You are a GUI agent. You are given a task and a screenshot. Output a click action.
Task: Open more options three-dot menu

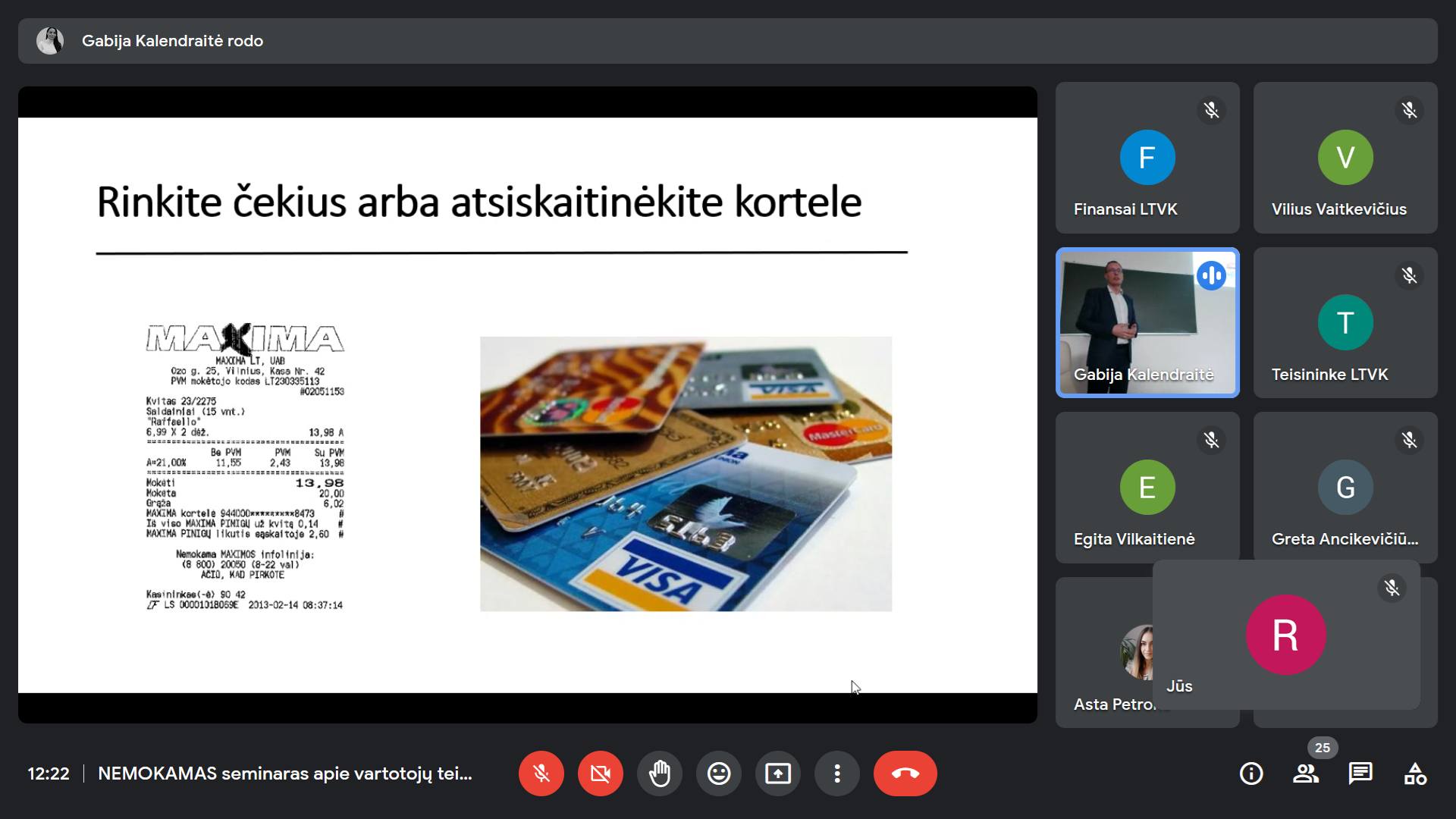click(836, 773)
